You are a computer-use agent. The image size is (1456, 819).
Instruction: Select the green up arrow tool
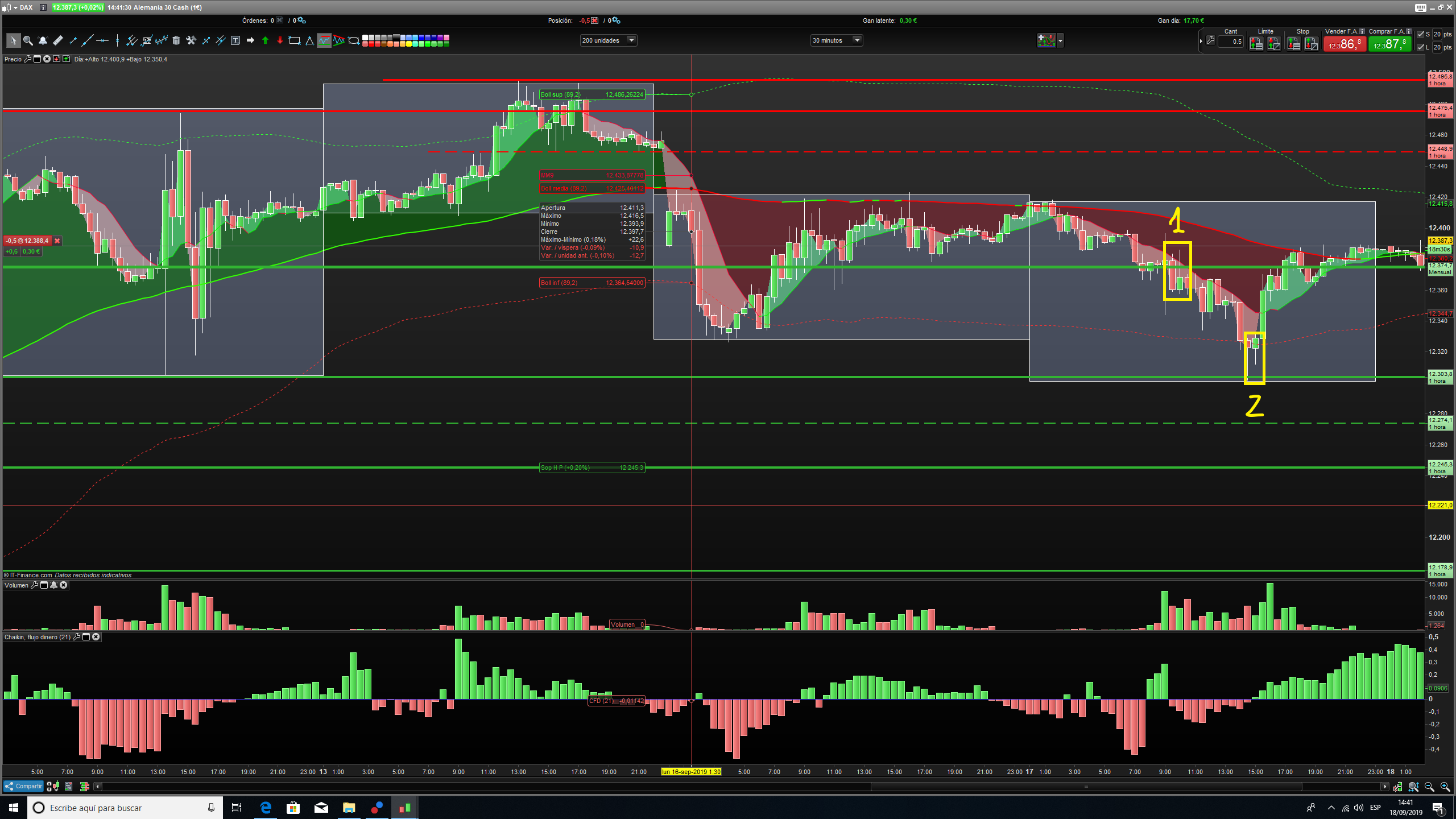[265, 40]
